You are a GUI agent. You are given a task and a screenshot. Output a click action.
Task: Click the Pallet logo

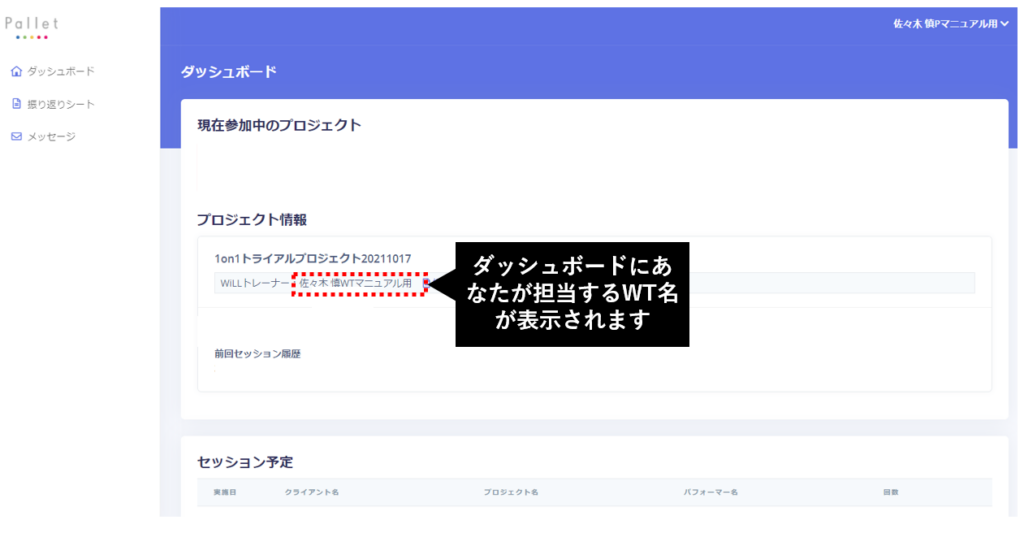pyautogui.click(x=31, y=27)
